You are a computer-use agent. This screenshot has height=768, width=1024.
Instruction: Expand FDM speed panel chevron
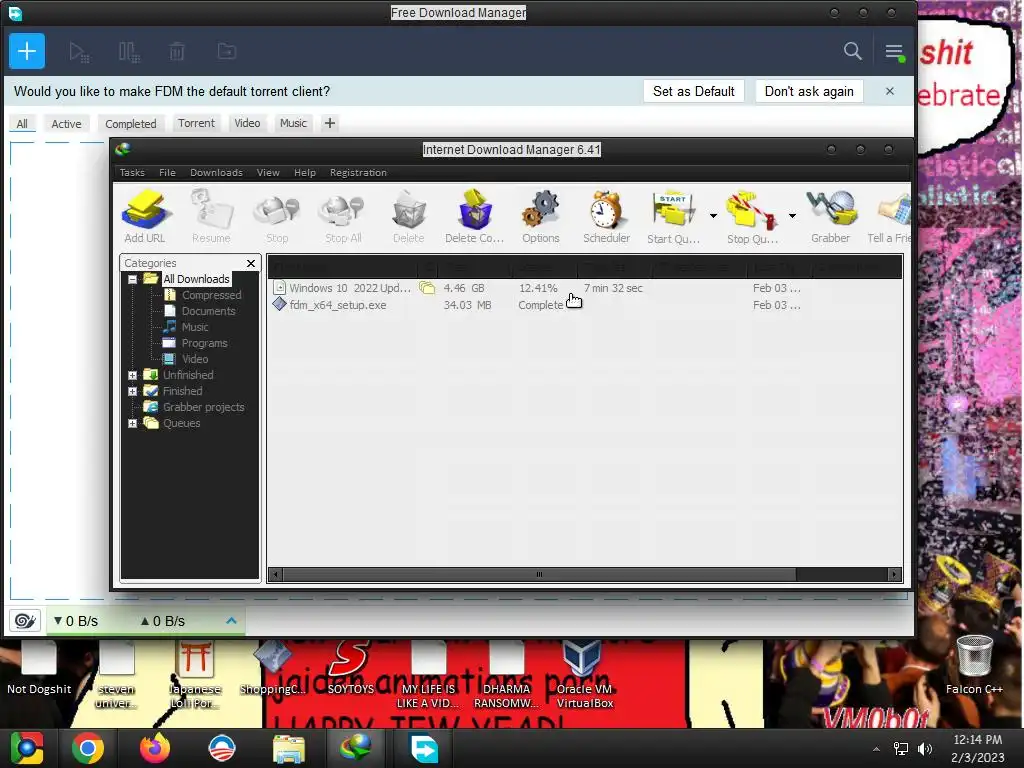(x=231, y=620)
